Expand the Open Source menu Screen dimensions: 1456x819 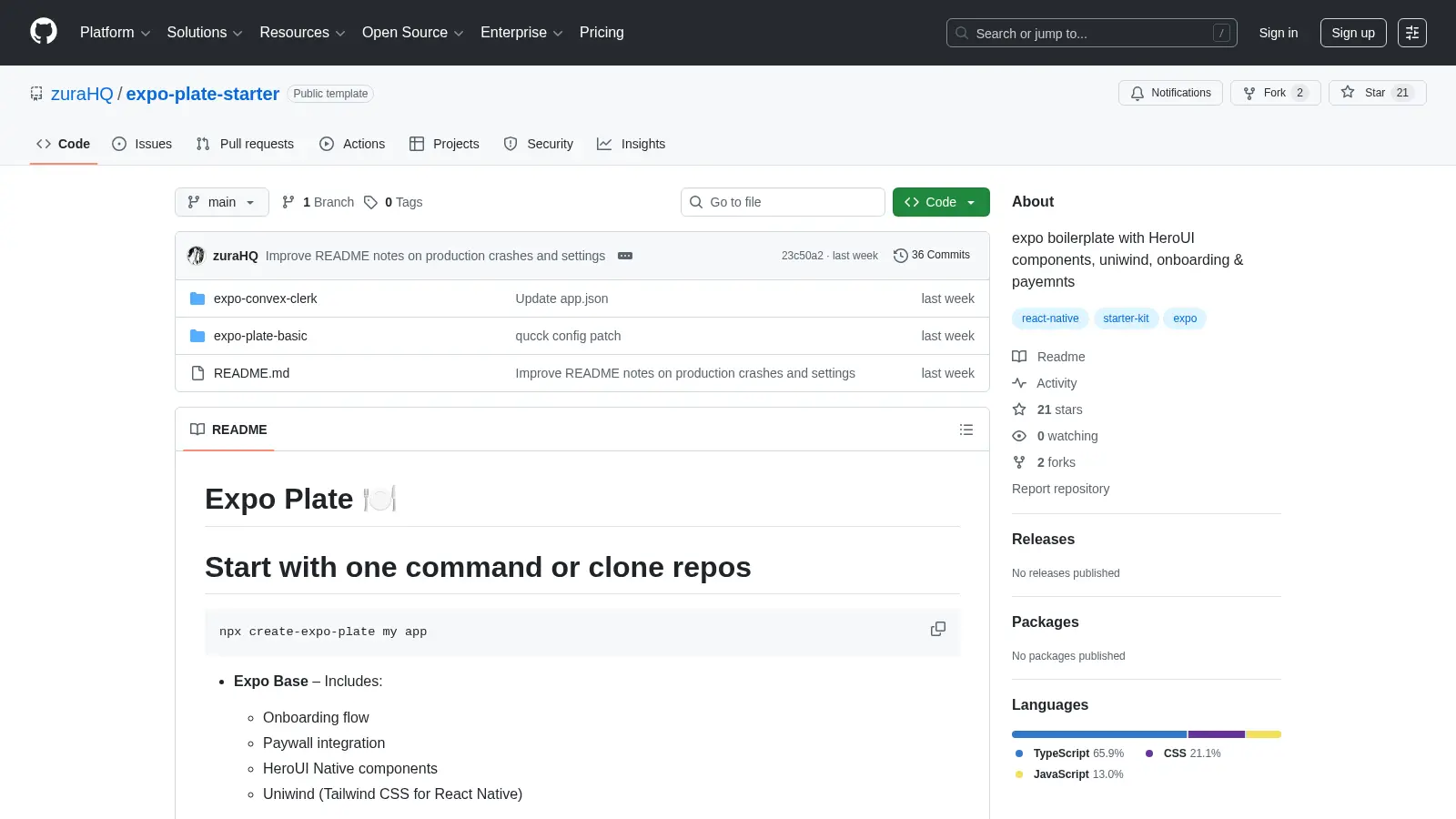[x=413, y=33]
